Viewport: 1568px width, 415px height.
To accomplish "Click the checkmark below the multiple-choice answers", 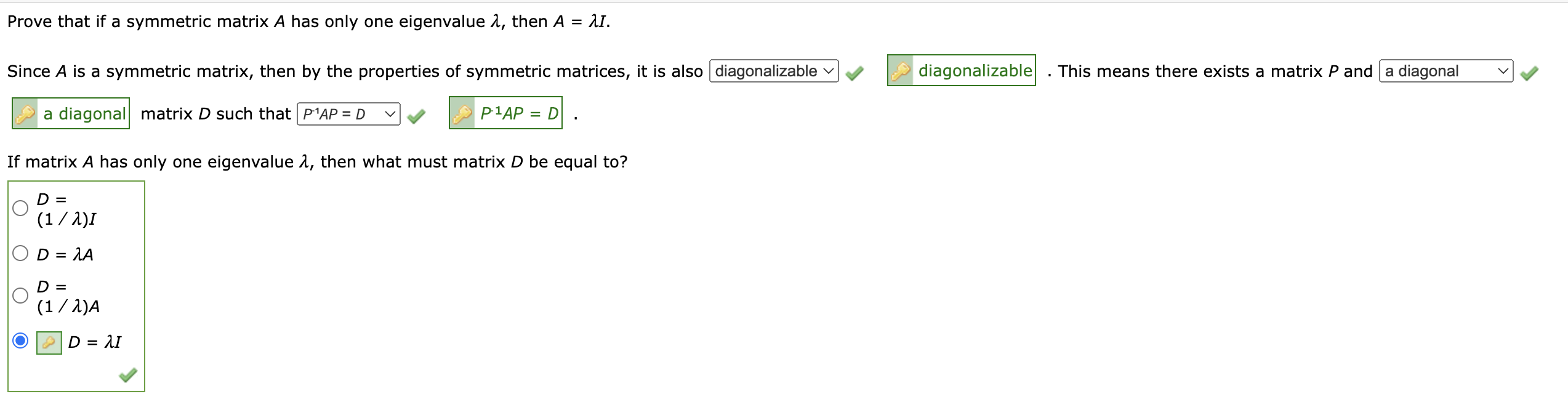I will coord(128,376).
